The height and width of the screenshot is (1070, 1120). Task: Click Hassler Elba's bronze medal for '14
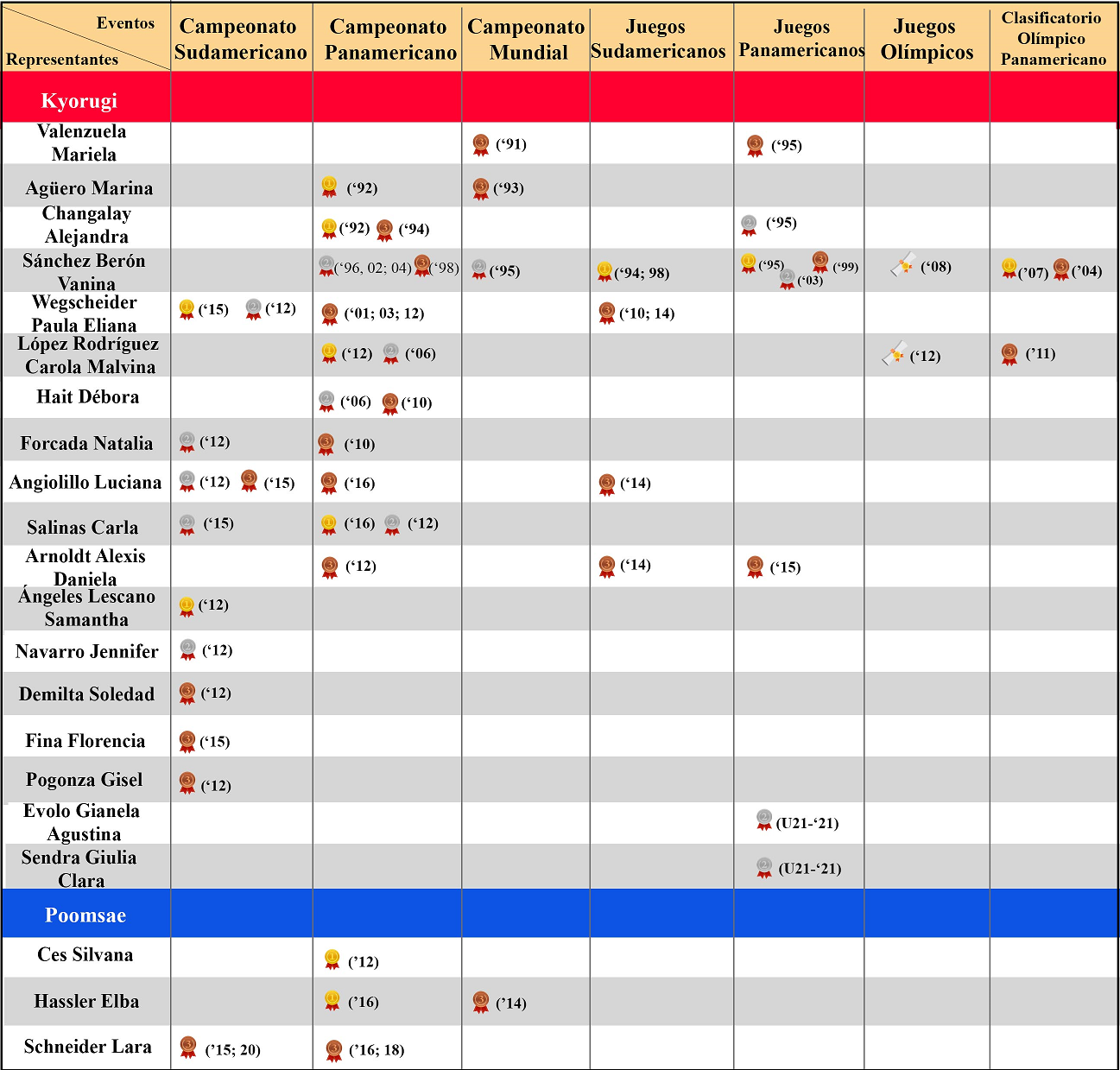tap(481, 1002)
